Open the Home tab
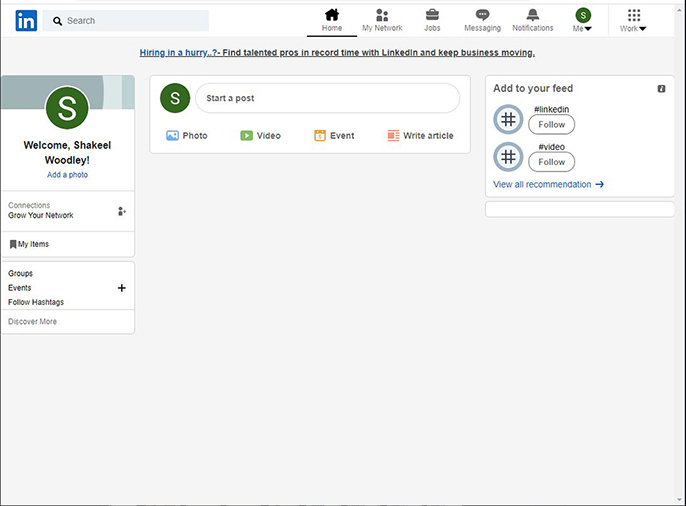This screenshot has height=506, width=686. pyautogui.click(x=332, y=21)
